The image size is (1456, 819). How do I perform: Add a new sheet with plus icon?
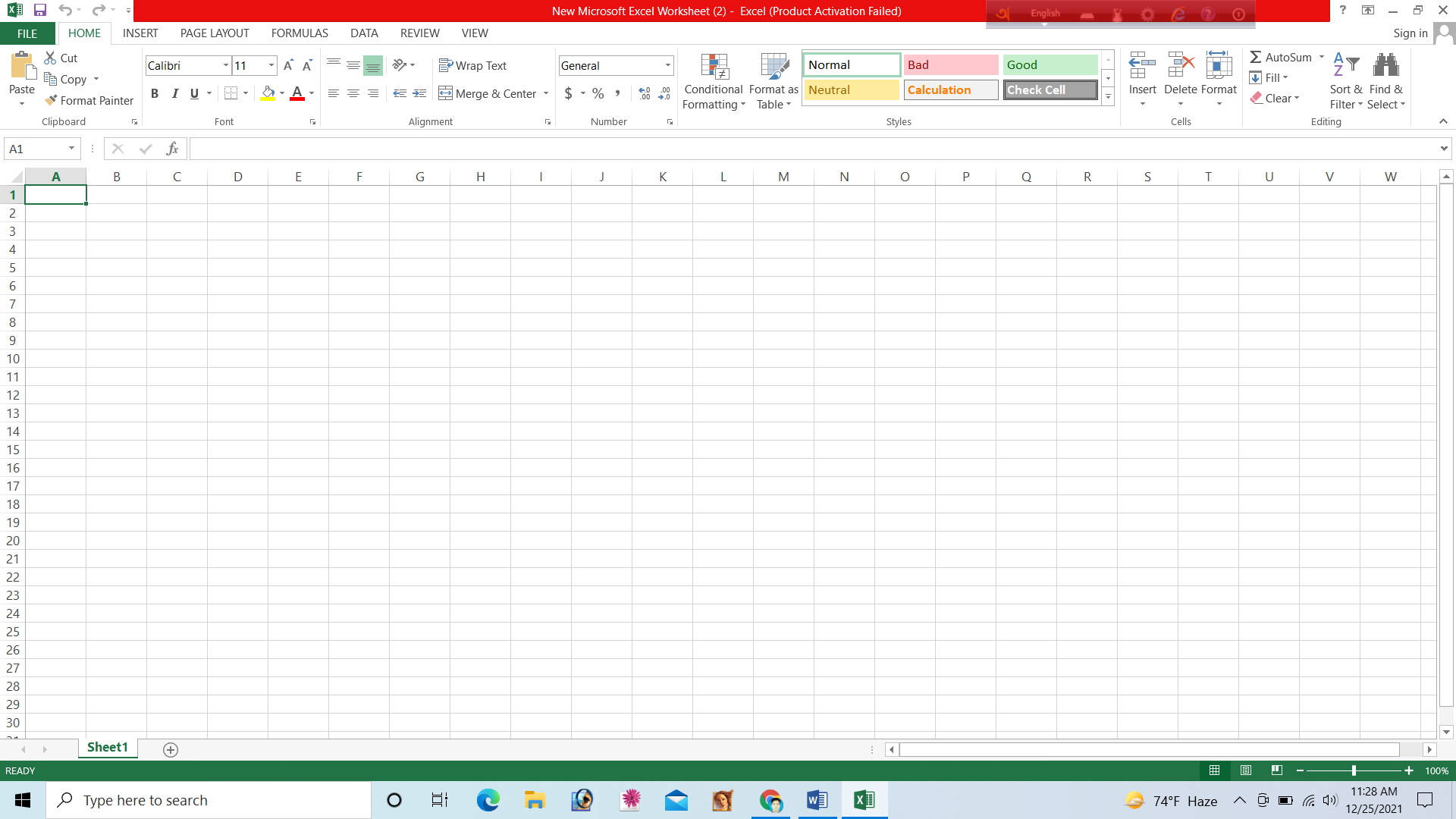(x=171, y=749)
